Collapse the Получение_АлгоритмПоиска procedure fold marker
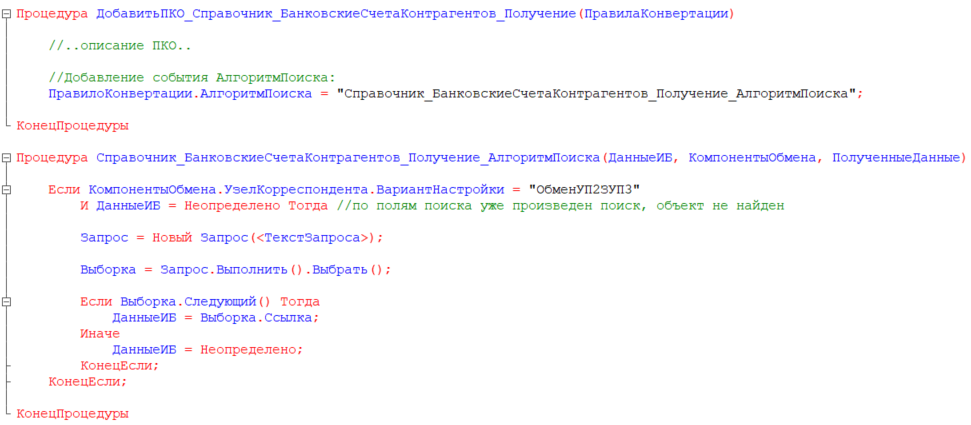Image resolution: width=971 pixels, height=425 pixels. [7, 158]
